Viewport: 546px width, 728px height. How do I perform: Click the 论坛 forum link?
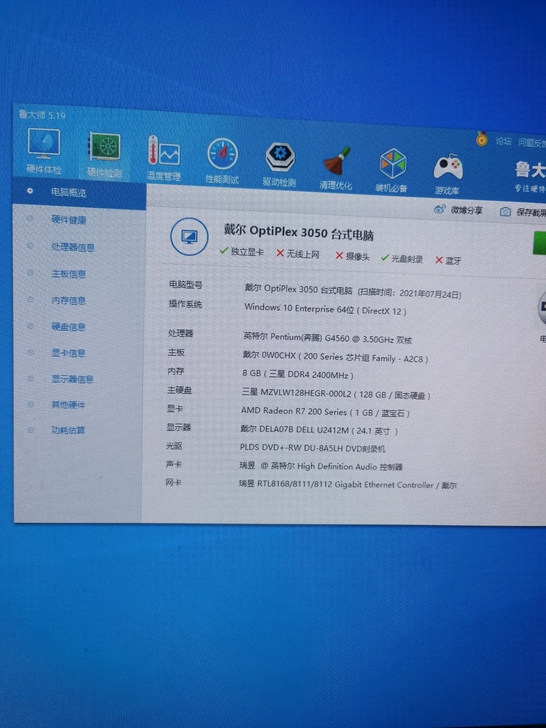(503, 141)
